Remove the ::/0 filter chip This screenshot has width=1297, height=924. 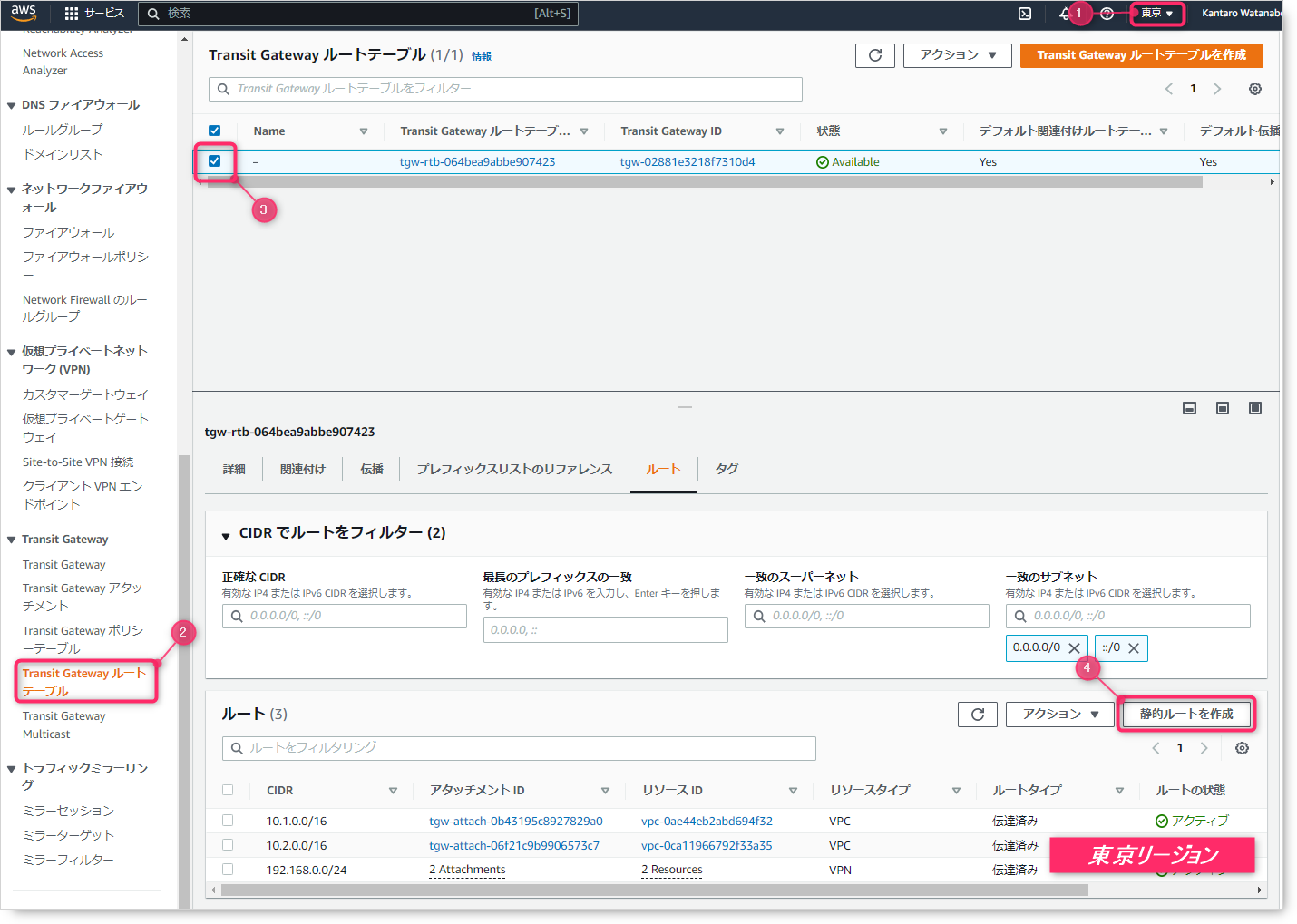pos(1134,648)
